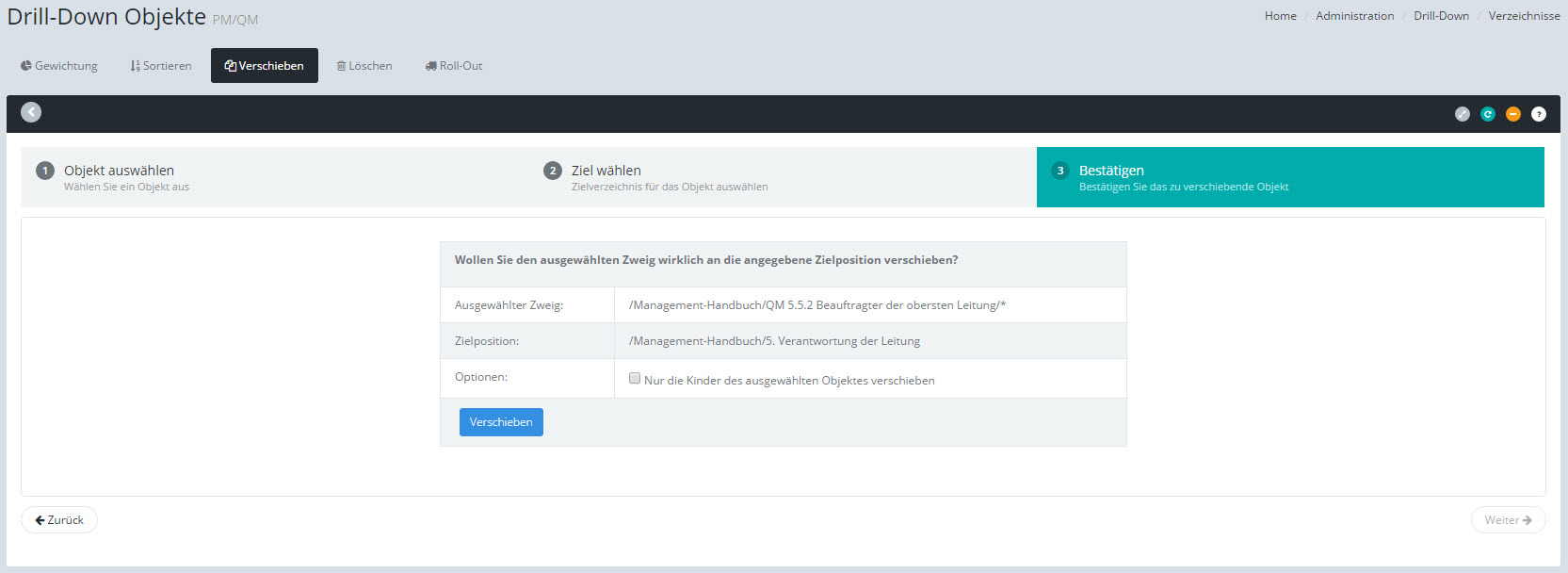
Task: Click the gray fullscreen expand icon
Action: click(x=1462, y=114)
